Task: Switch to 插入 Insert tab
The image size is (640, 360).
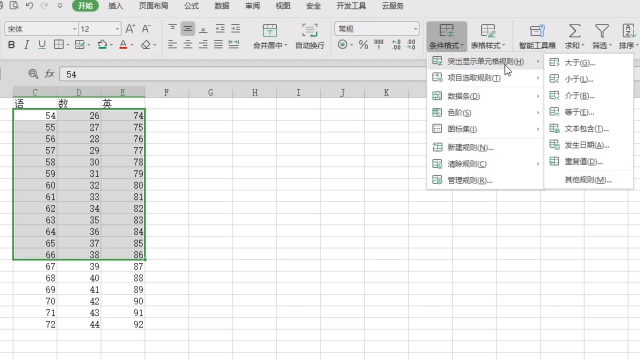Action: tap(116, 6)
